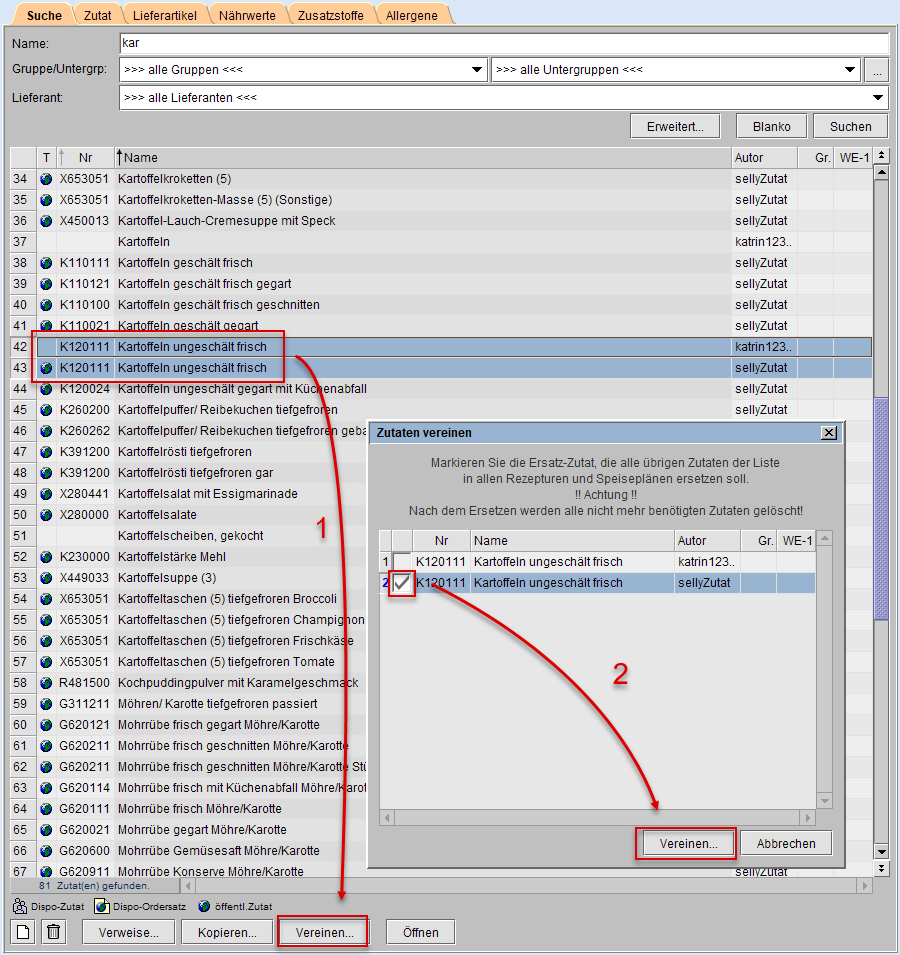Check the box for katrin123 ingredient in dialog
The width and height of the screenshot is (900, 955).
pos(402,562)
